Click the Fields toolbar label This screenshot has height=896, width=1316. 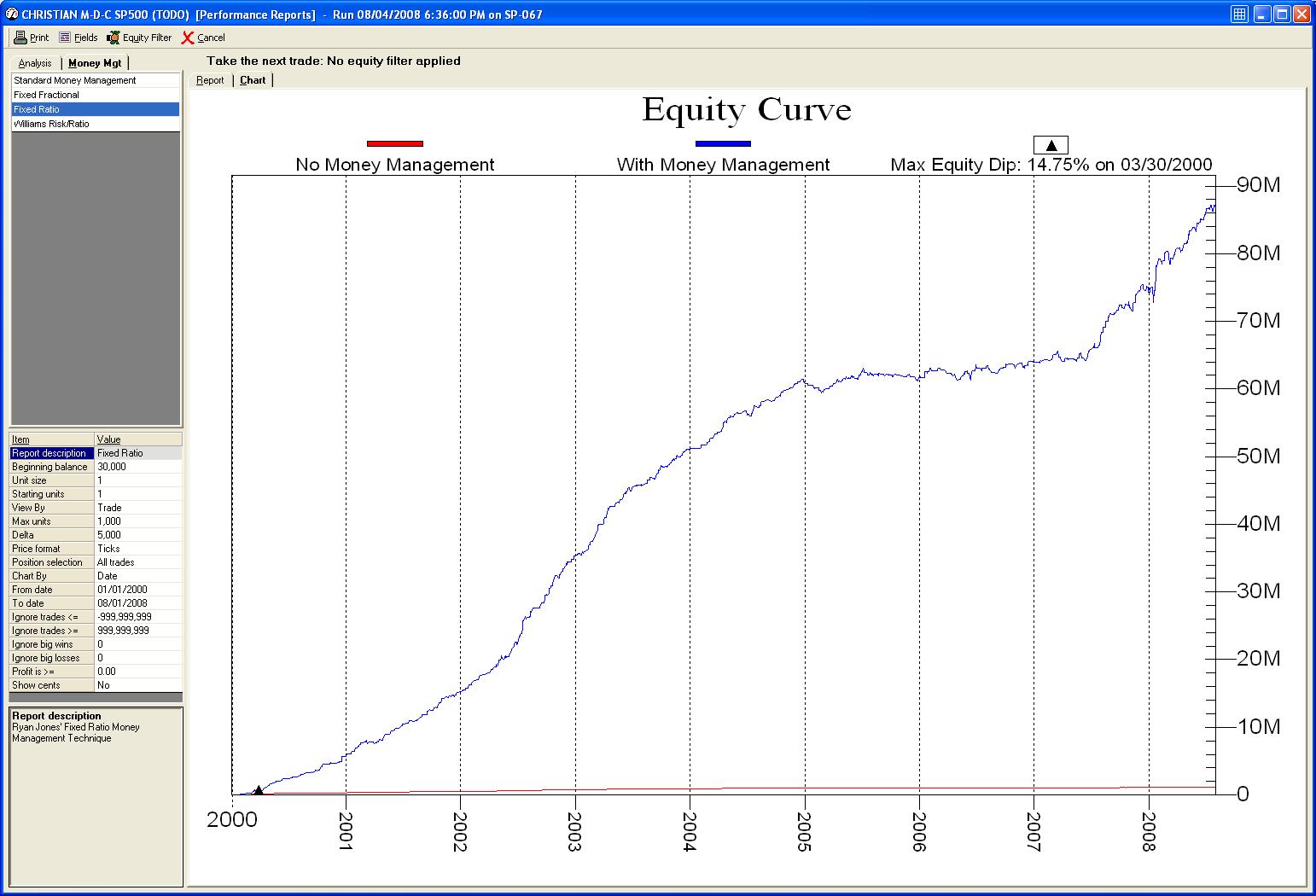[86, 38]
